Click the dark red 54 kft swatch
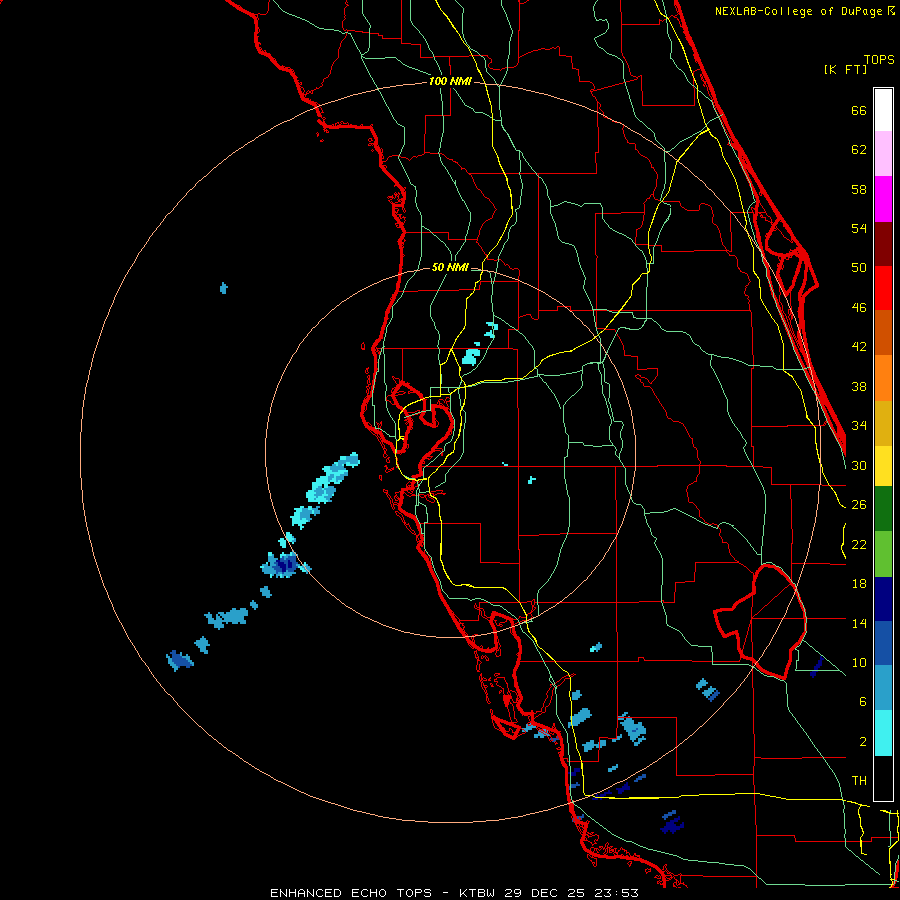The image size is (900, 900). pos(883,244)
